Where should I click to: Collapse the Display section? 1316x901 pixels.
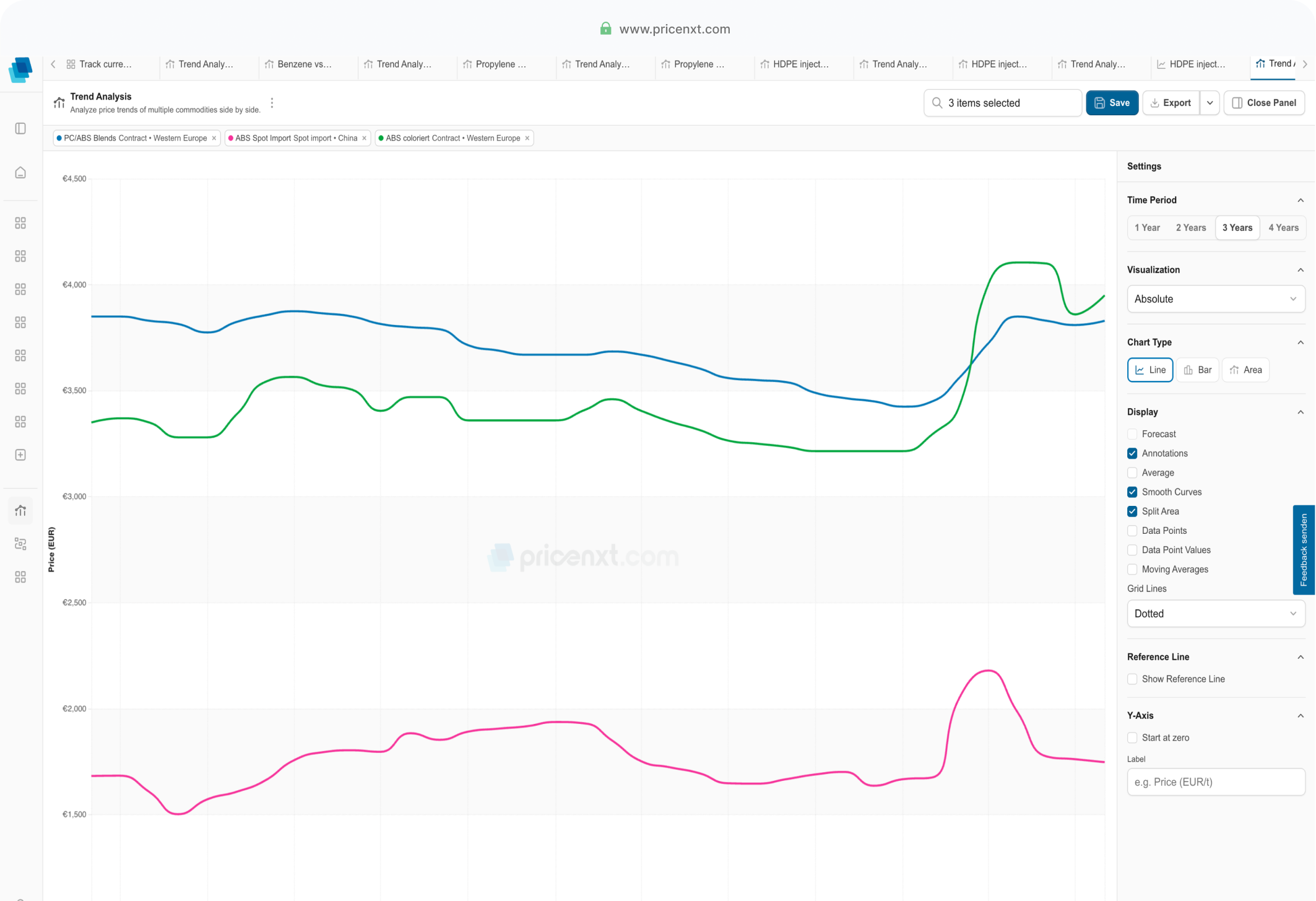[x=1301, y=412]
